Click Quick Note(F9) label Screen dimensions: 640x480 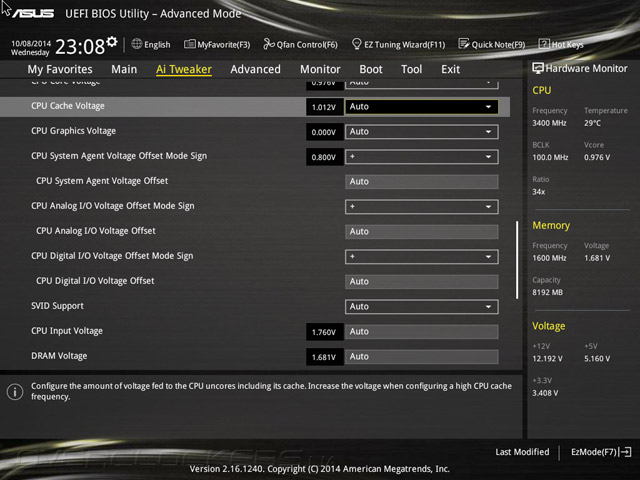coord(498,44)
